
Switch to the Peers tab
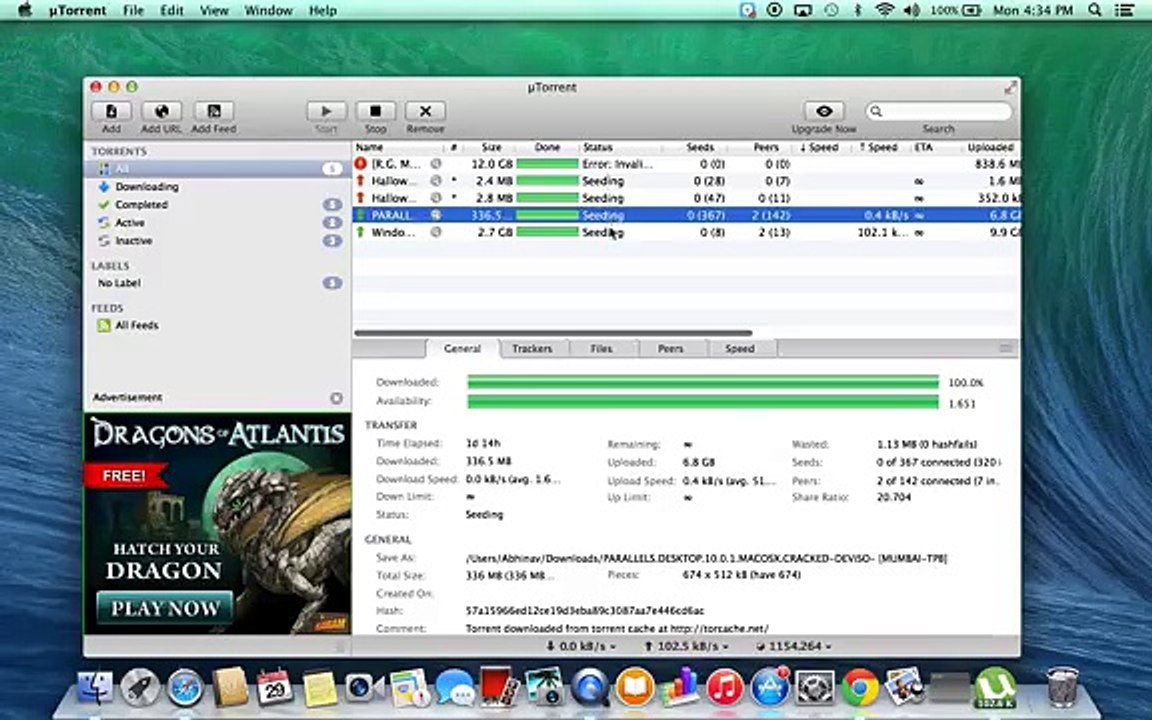[x=670, y=349]
